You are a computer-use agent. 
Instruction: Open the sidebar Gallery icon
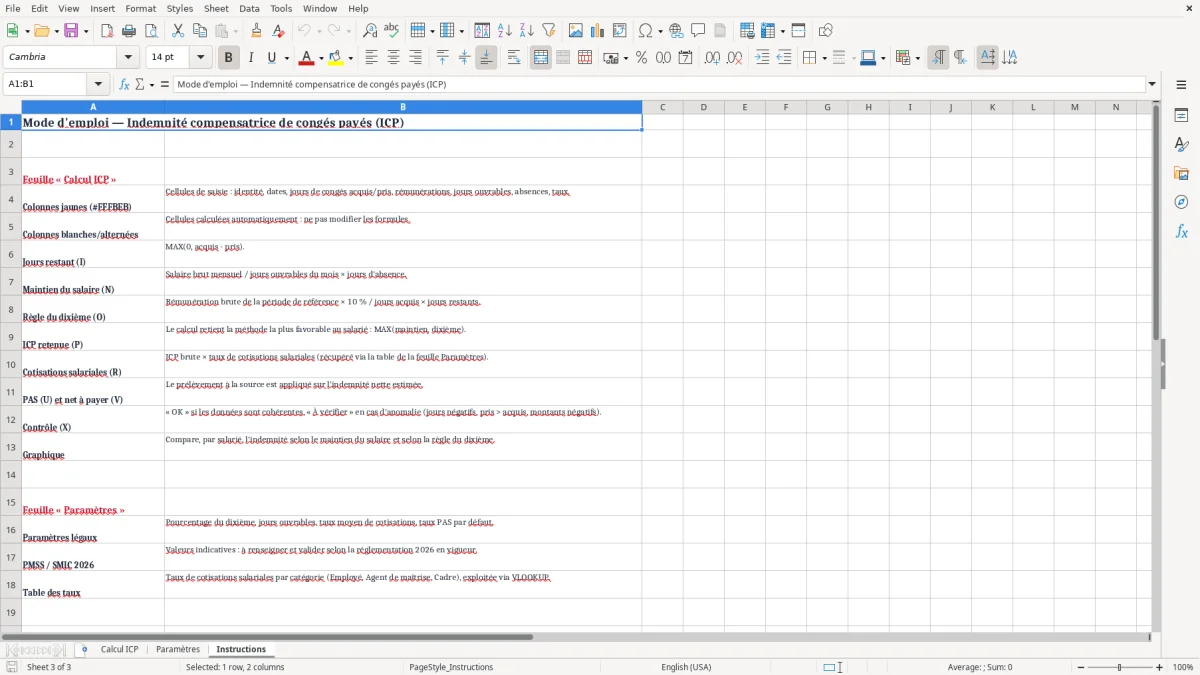click(1181, 173)
